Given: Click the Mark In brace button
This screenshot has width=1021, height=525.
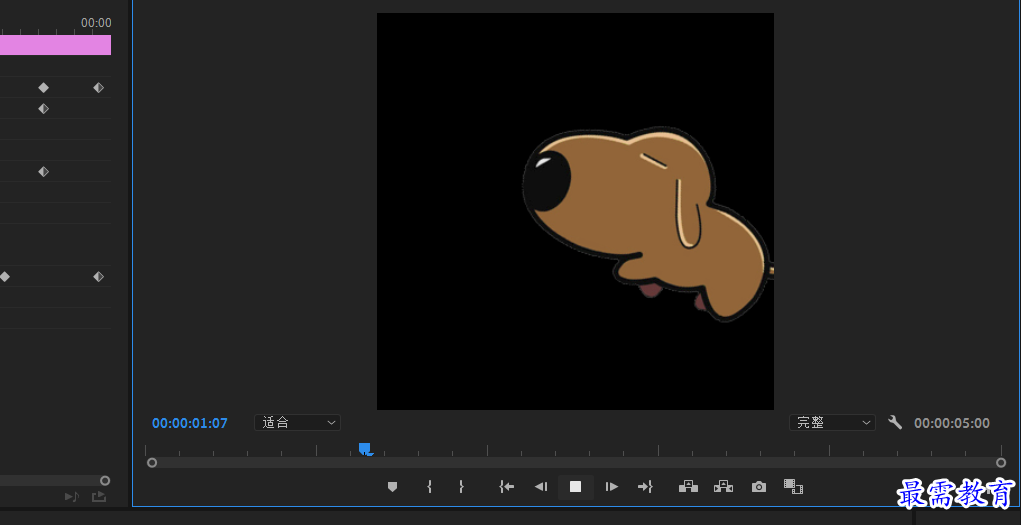Looking at the screenshot, I should tap(429, 487).
